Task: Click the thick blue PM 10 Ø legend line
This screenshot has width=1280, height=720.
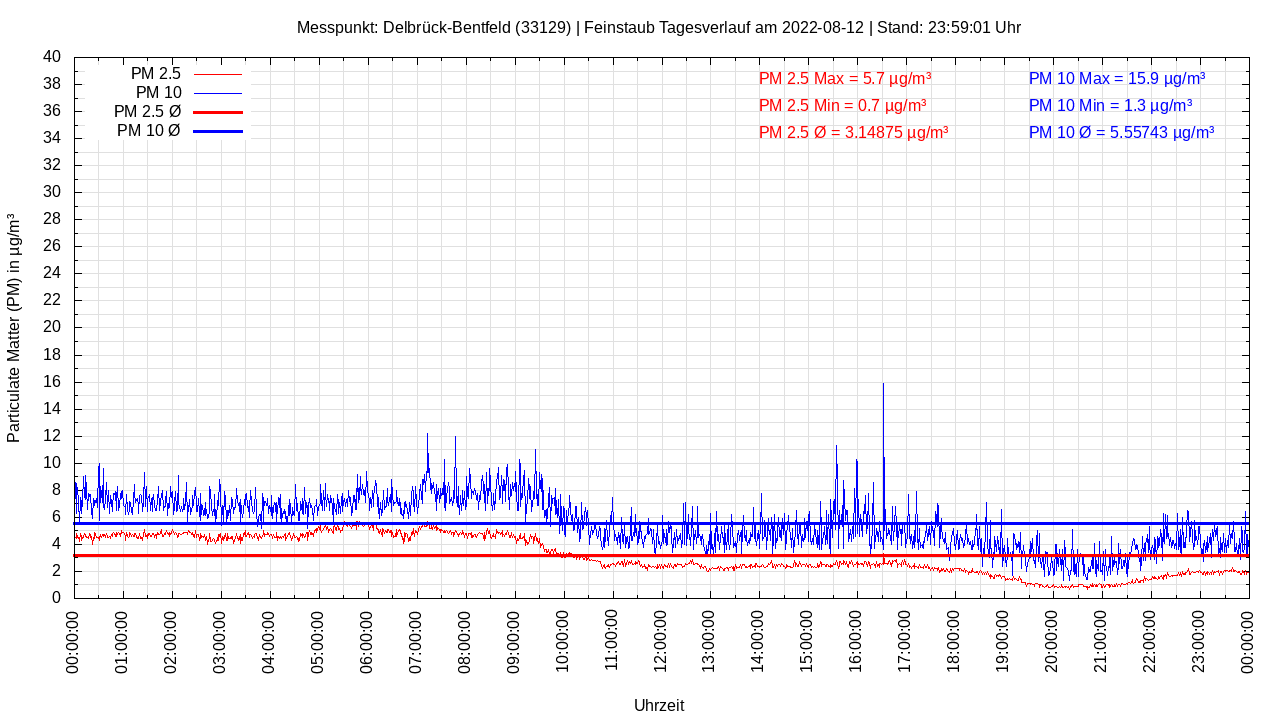Action: 218,131
